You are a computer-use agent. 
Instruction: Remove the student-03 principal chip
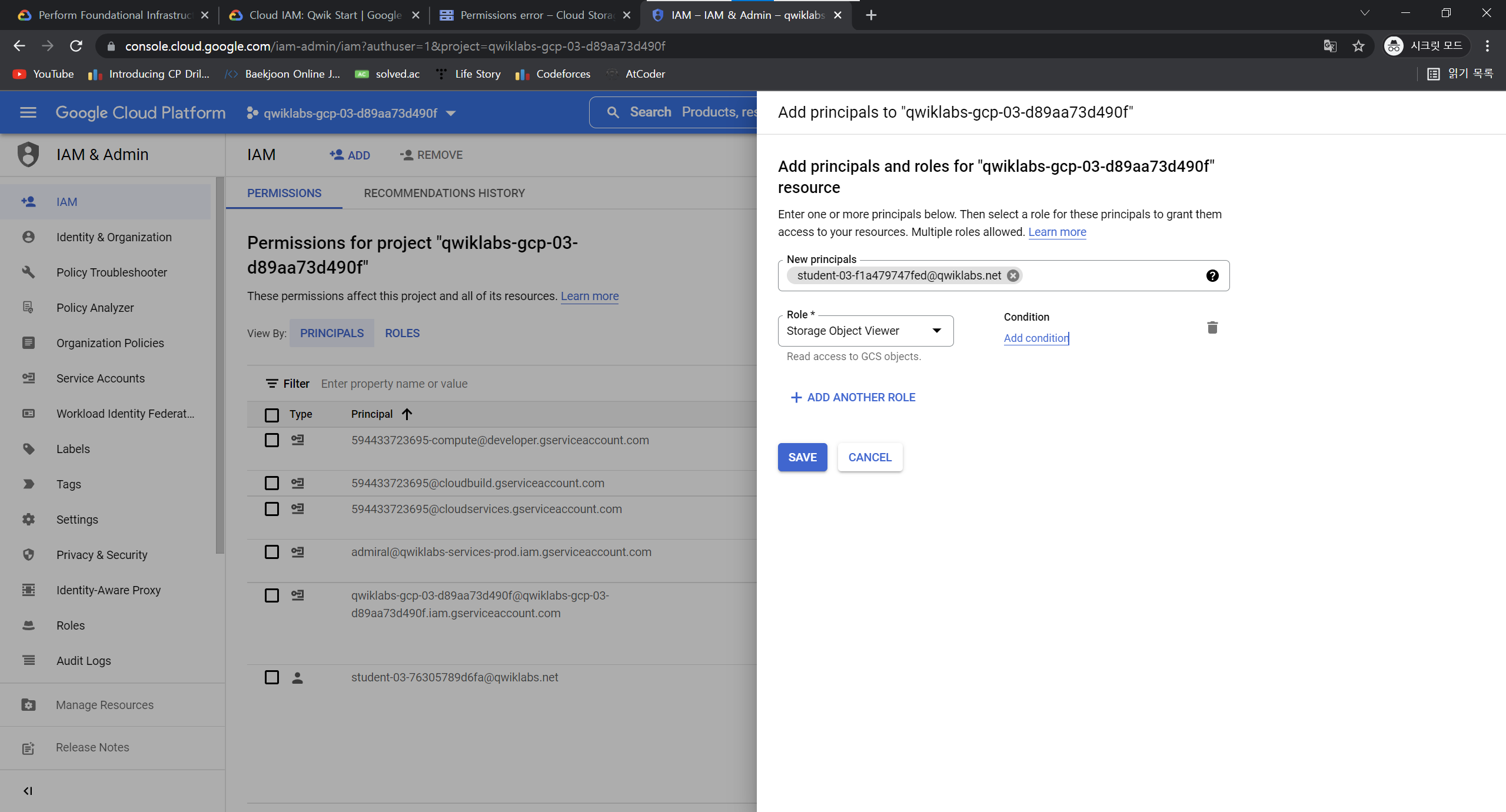1012,276
